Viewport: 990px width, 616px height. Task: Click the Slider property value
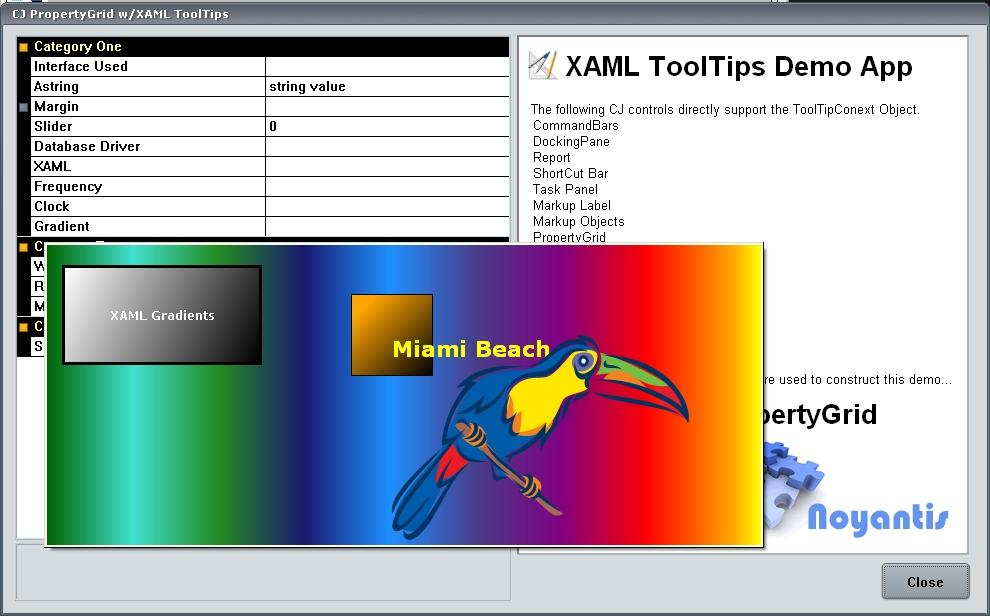pyautogui.click(x=386, y=127)
